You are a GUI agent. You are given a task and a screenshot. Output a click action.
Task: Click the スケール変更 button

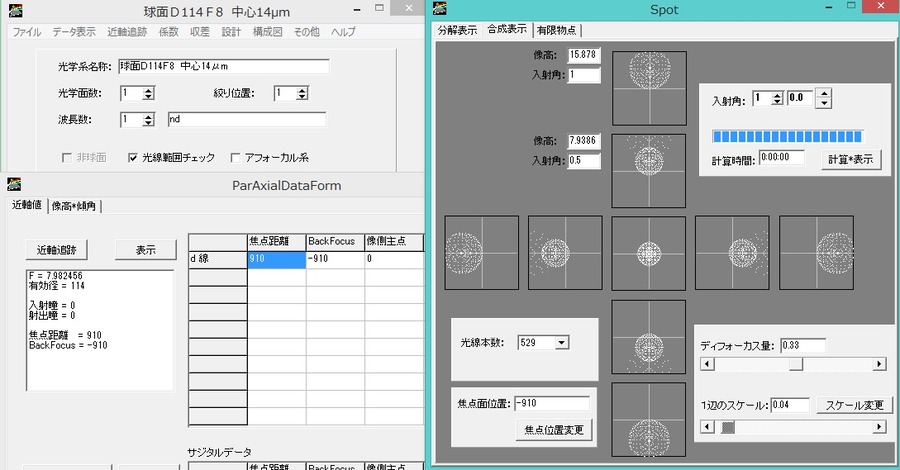click(854, 405)
